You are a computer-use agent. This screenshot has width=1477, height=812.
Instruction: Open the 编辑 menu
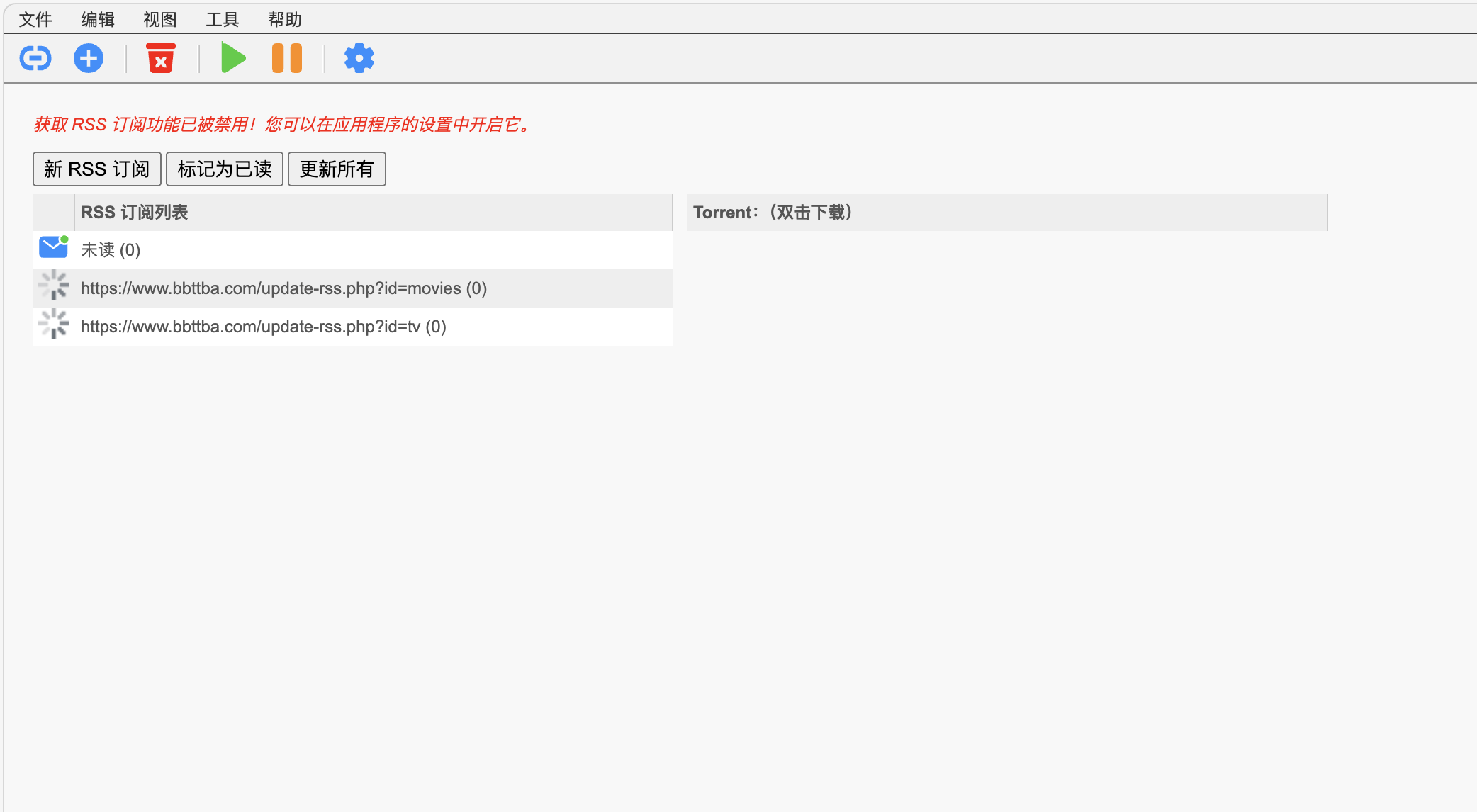point(98,19)
